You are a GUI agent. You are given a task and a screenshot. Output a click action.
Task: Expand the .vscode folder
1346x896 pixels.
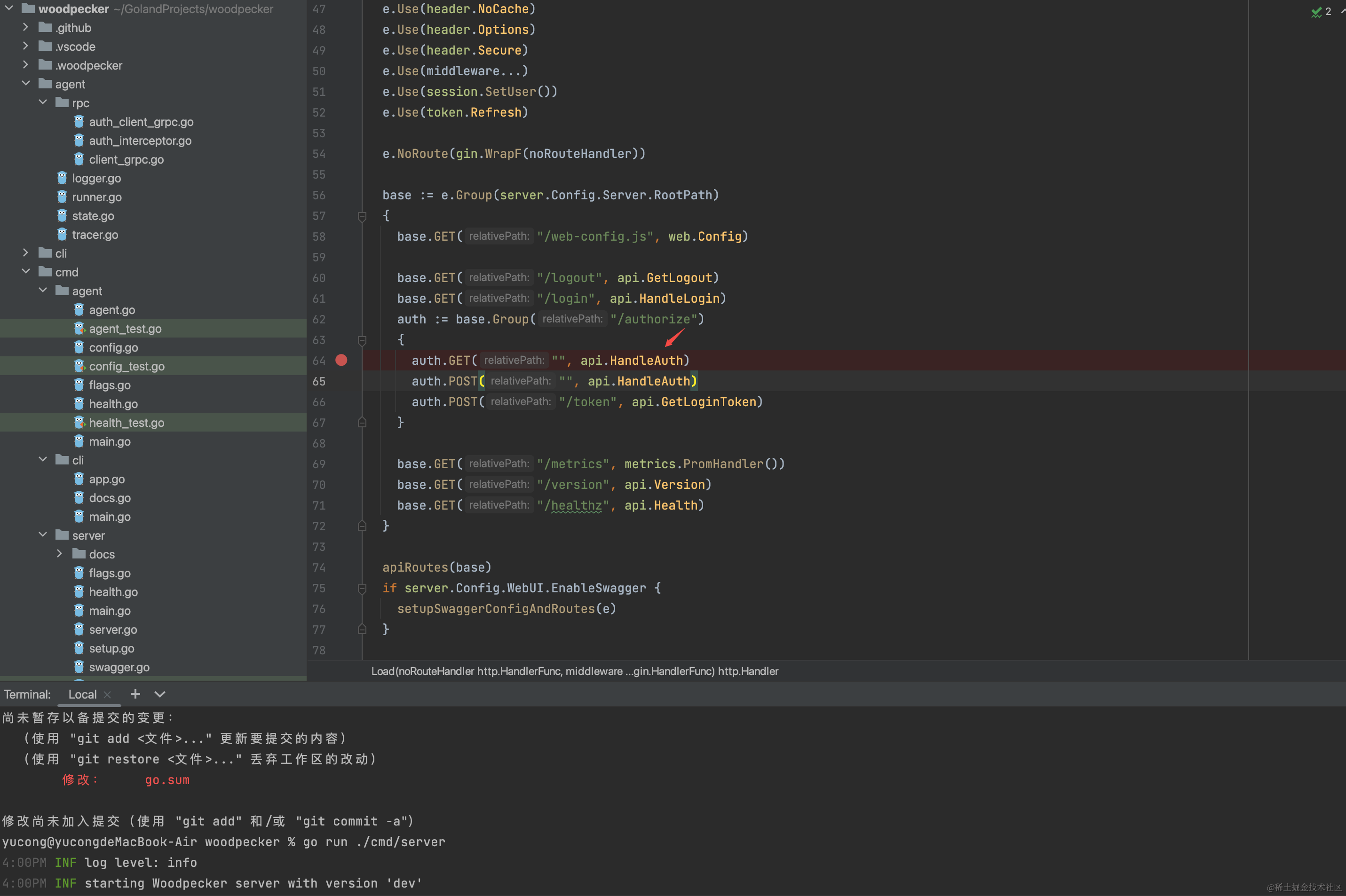(x=26, y=46)
